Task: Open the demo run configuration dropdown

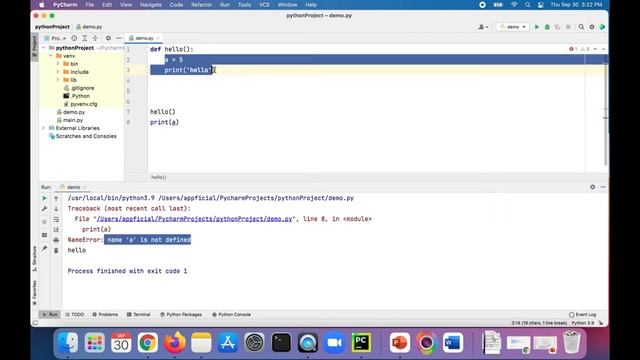Action: (x=513, y=27)
